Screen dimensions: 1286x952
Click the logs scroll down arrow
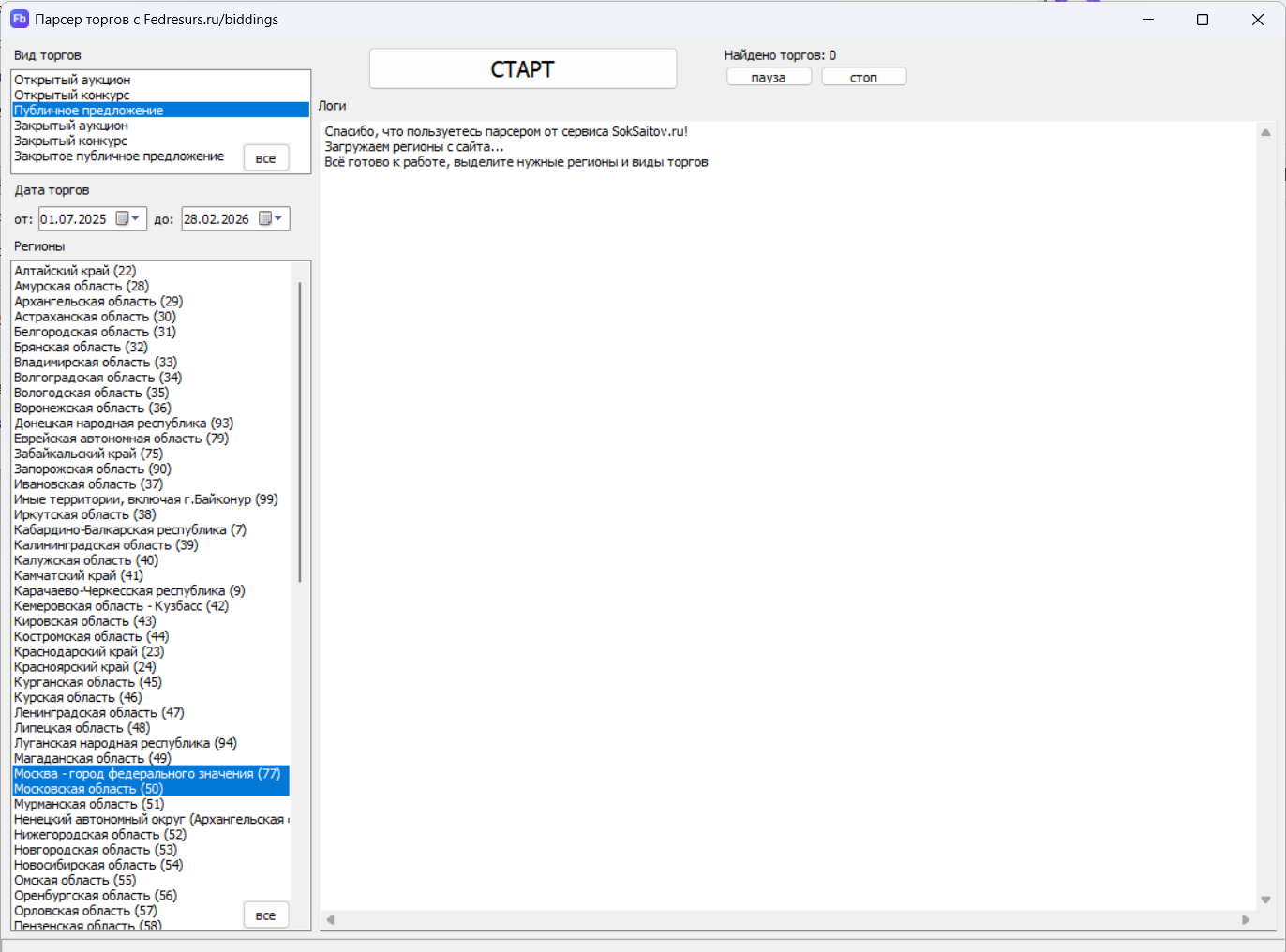tap(1265, 900)
